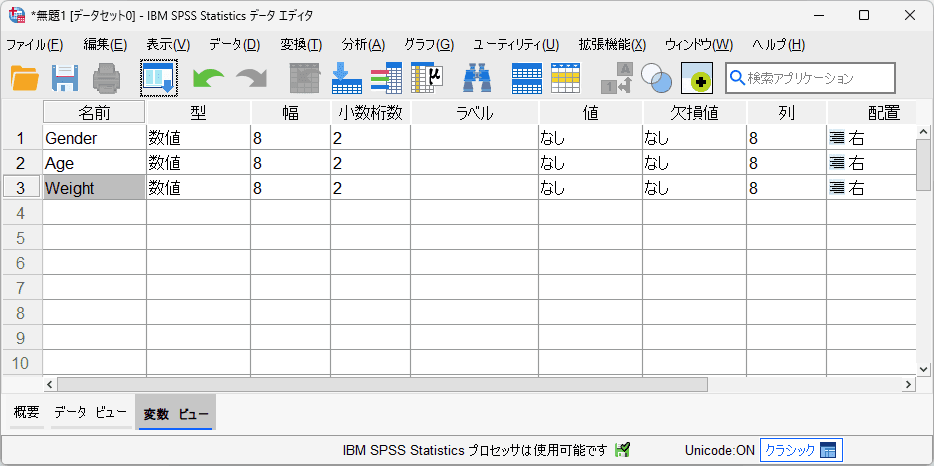The width and height of the screenshot is (934, 466).
Task: Open the 表示(V) menu
Action: 168,45
